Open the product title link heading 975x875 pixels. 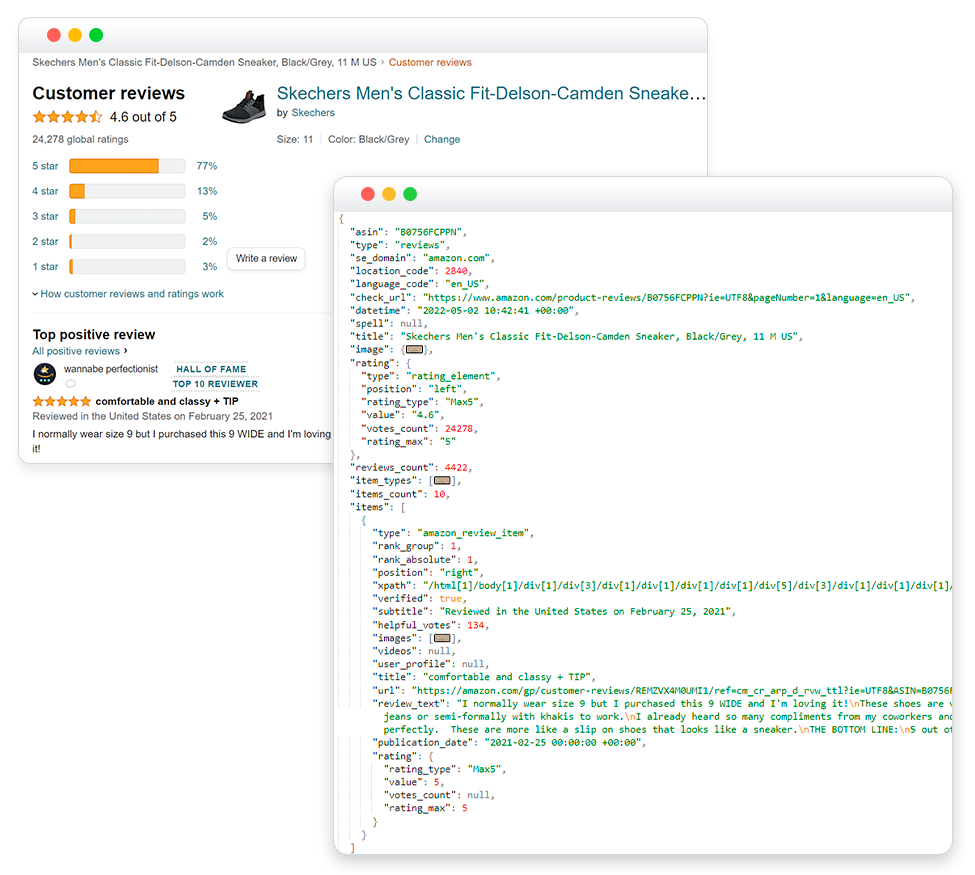[x=491, y=93]
